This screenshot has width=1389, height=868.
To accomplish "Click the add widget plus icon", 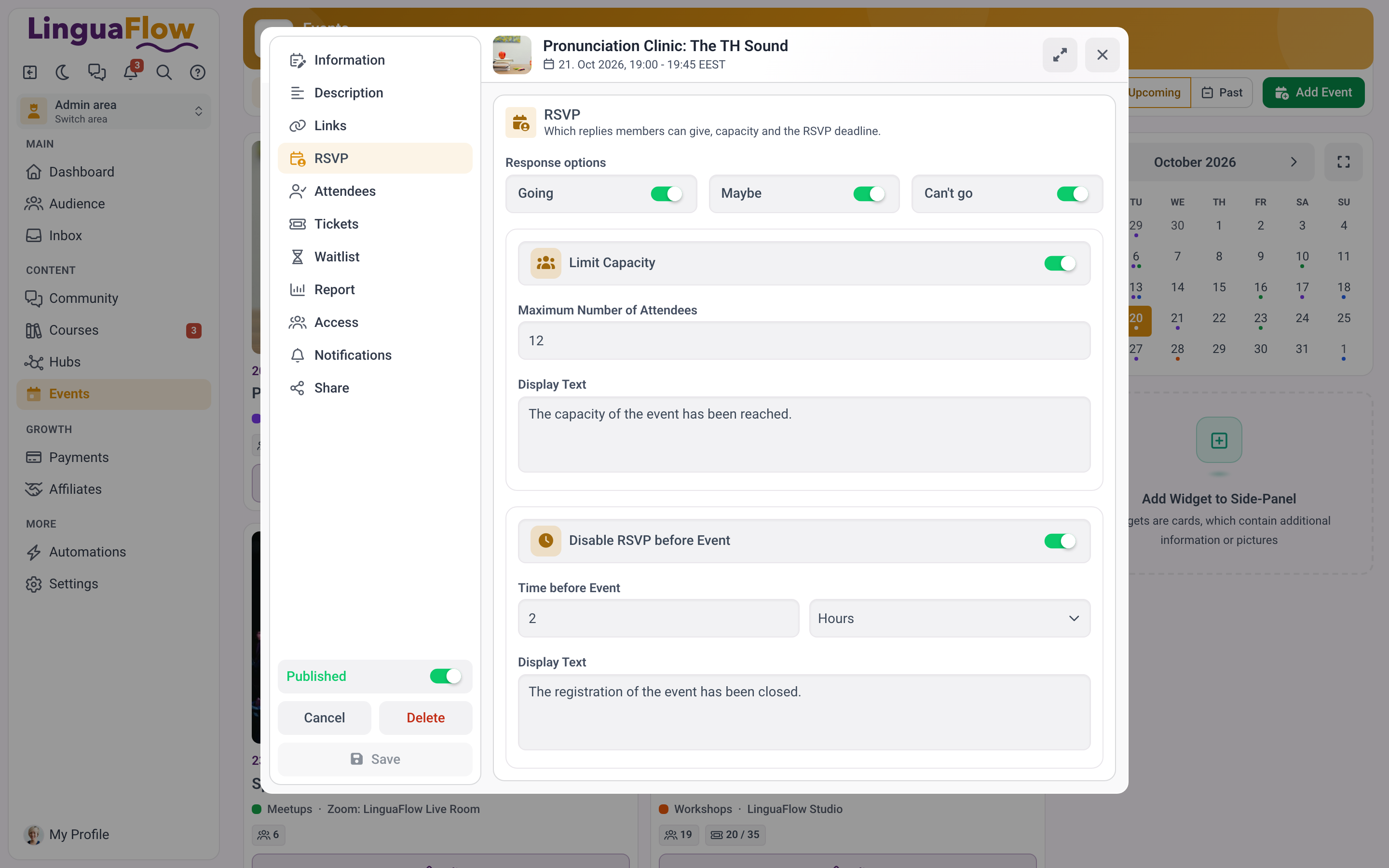I will point(1219,440).
